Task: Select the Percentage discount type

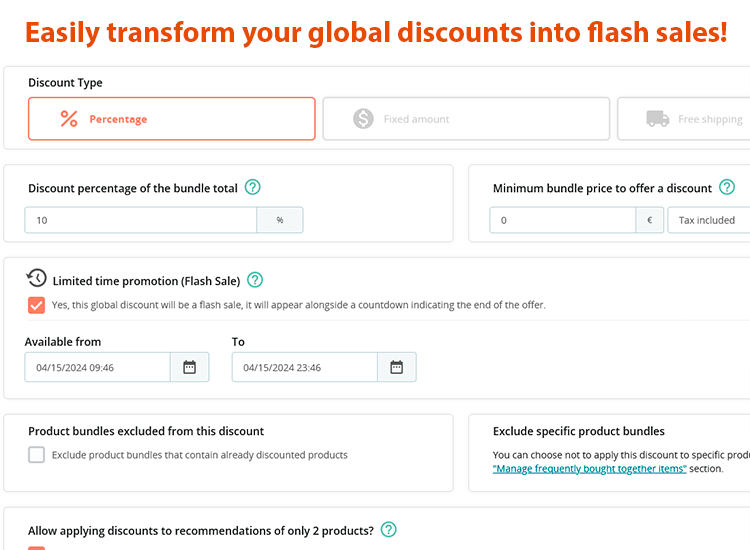Action: pos(172,119)
